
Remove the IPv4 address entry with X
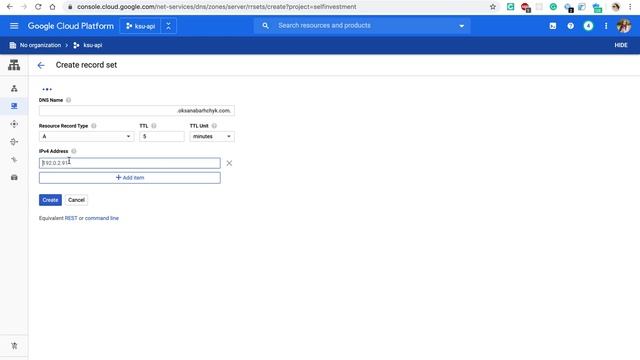point(229,163)
